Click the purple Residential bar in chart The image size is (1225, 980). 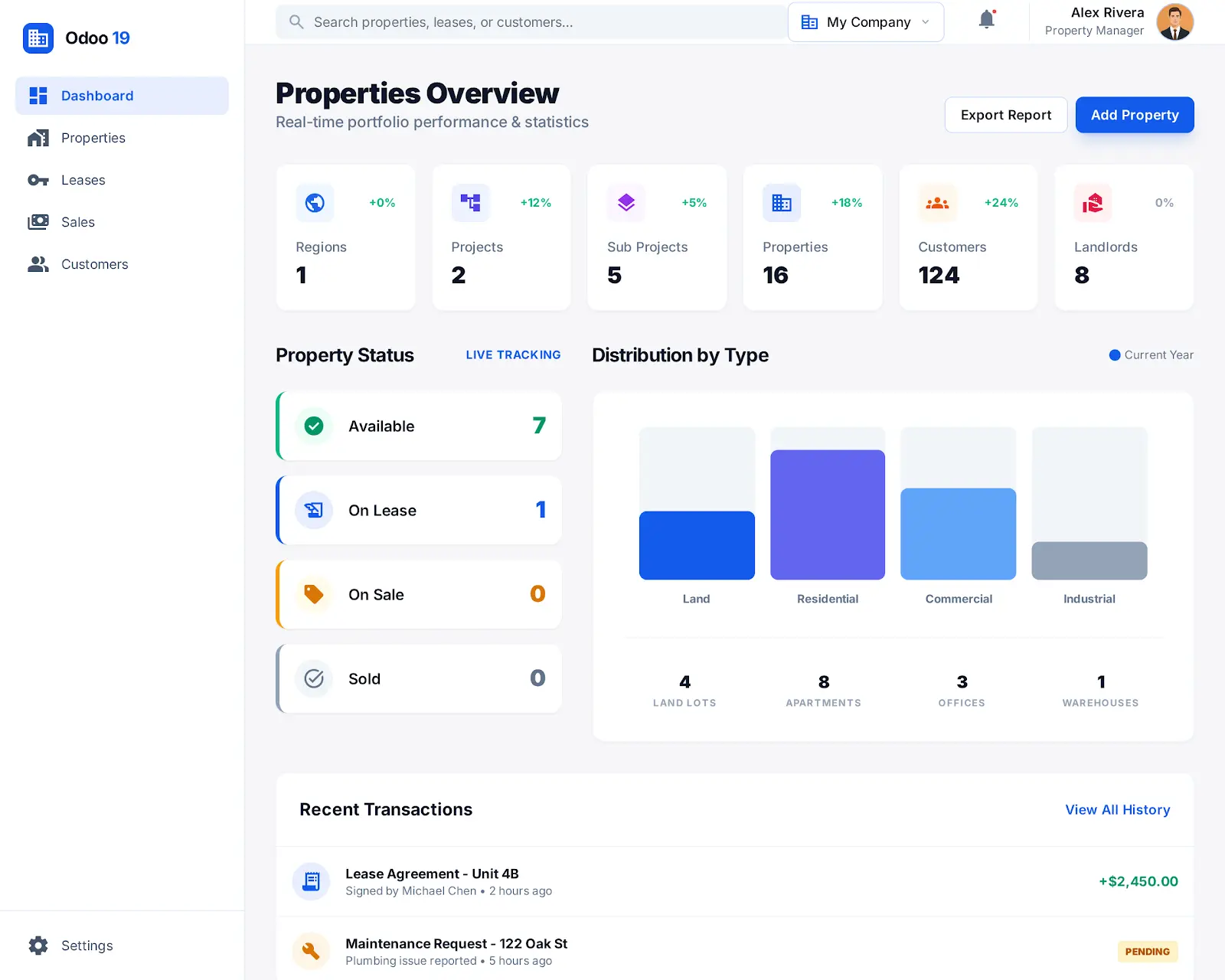827,514
